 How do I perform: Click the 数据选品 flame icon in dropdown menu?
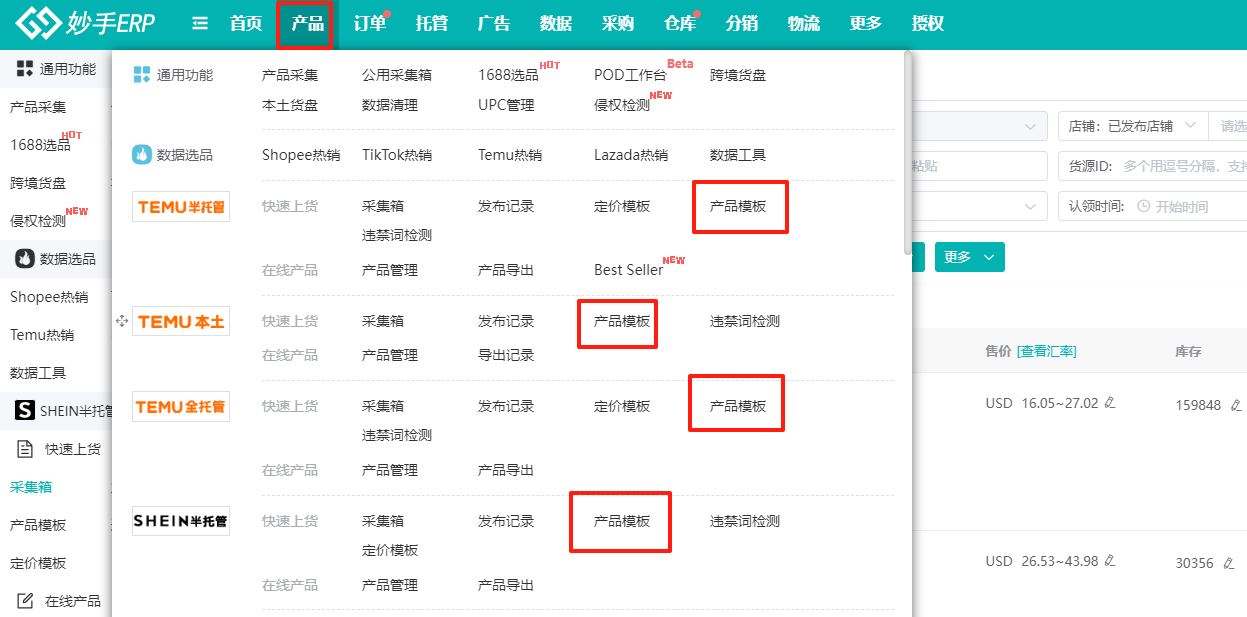(x=141, y=155)
